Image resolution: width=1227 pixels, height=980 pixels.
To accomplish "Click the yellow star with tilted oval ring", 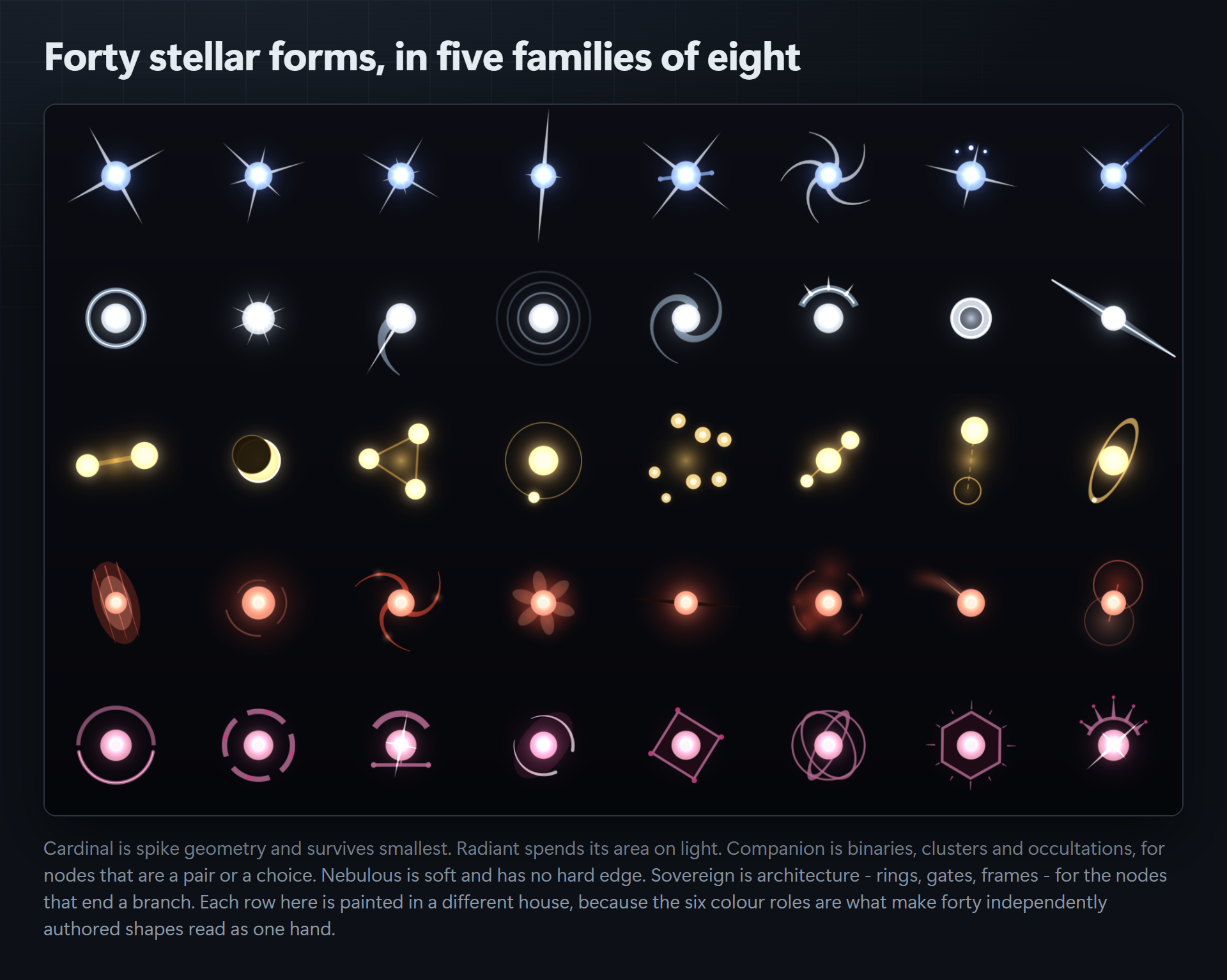I will (1113, 461).
